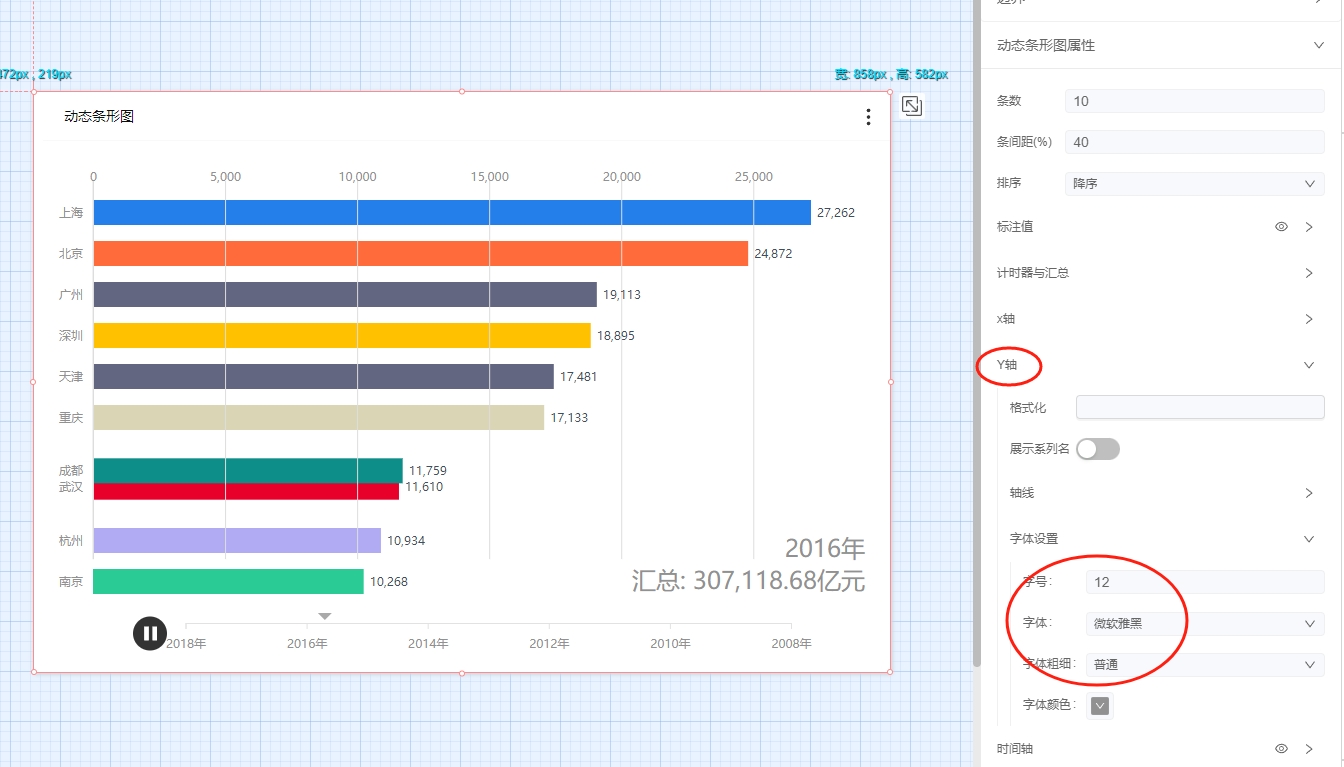Collapse the 动态条形图属性 section

pos(1317,45)
